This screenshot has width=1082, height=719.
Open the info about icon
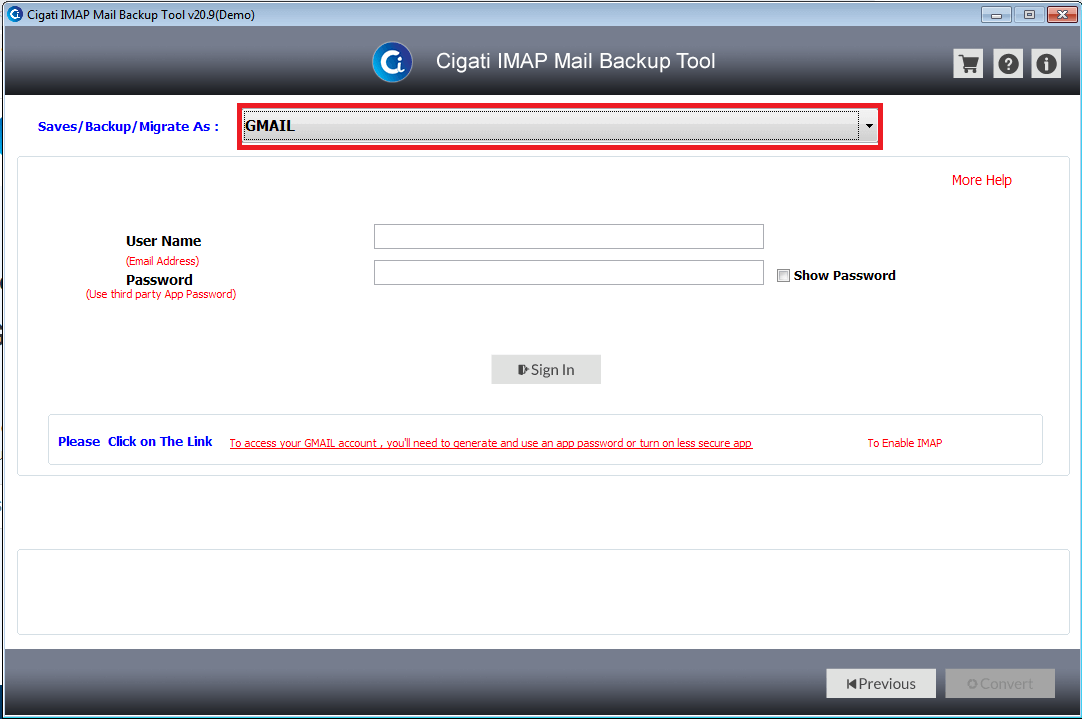[1046, 64]
